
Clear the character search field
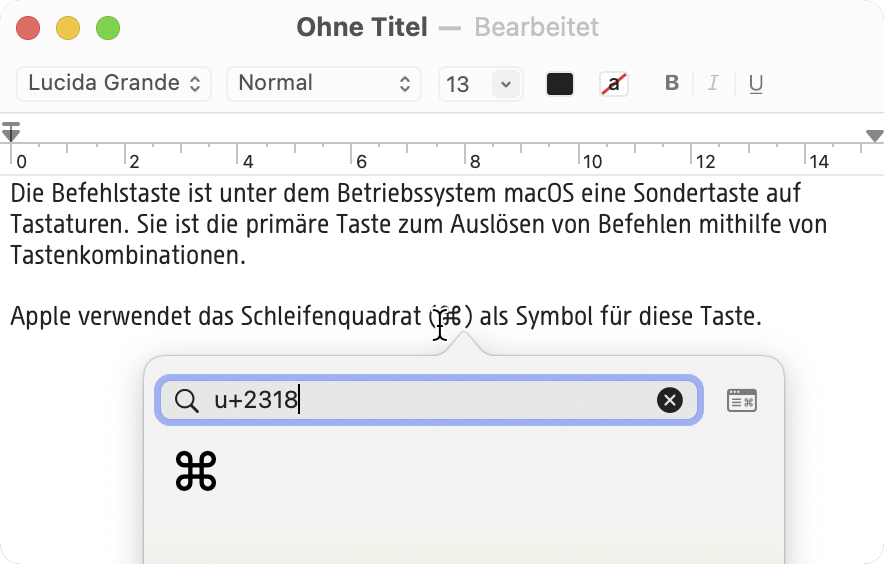click(669, 401)
